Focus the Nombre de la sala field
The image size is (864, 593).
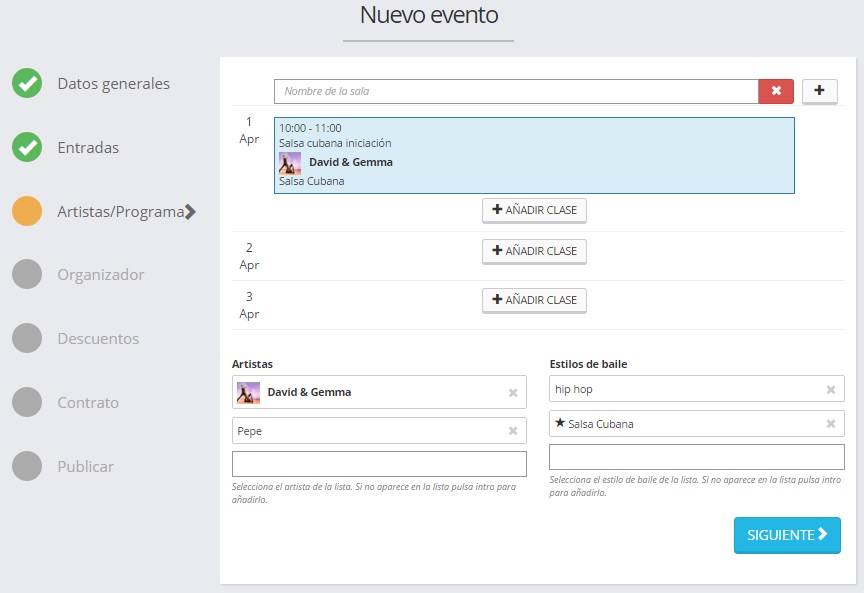[x=516, y=92]
